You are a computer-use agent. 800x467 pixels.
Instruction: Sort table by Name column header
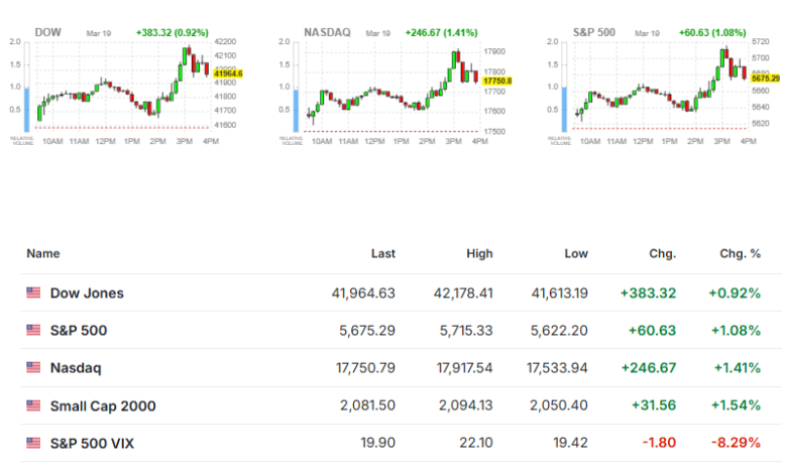coord(43,254)
